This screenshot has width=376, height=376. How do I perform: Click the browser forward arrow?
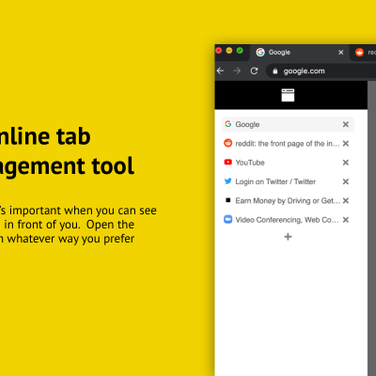point(237,71)
